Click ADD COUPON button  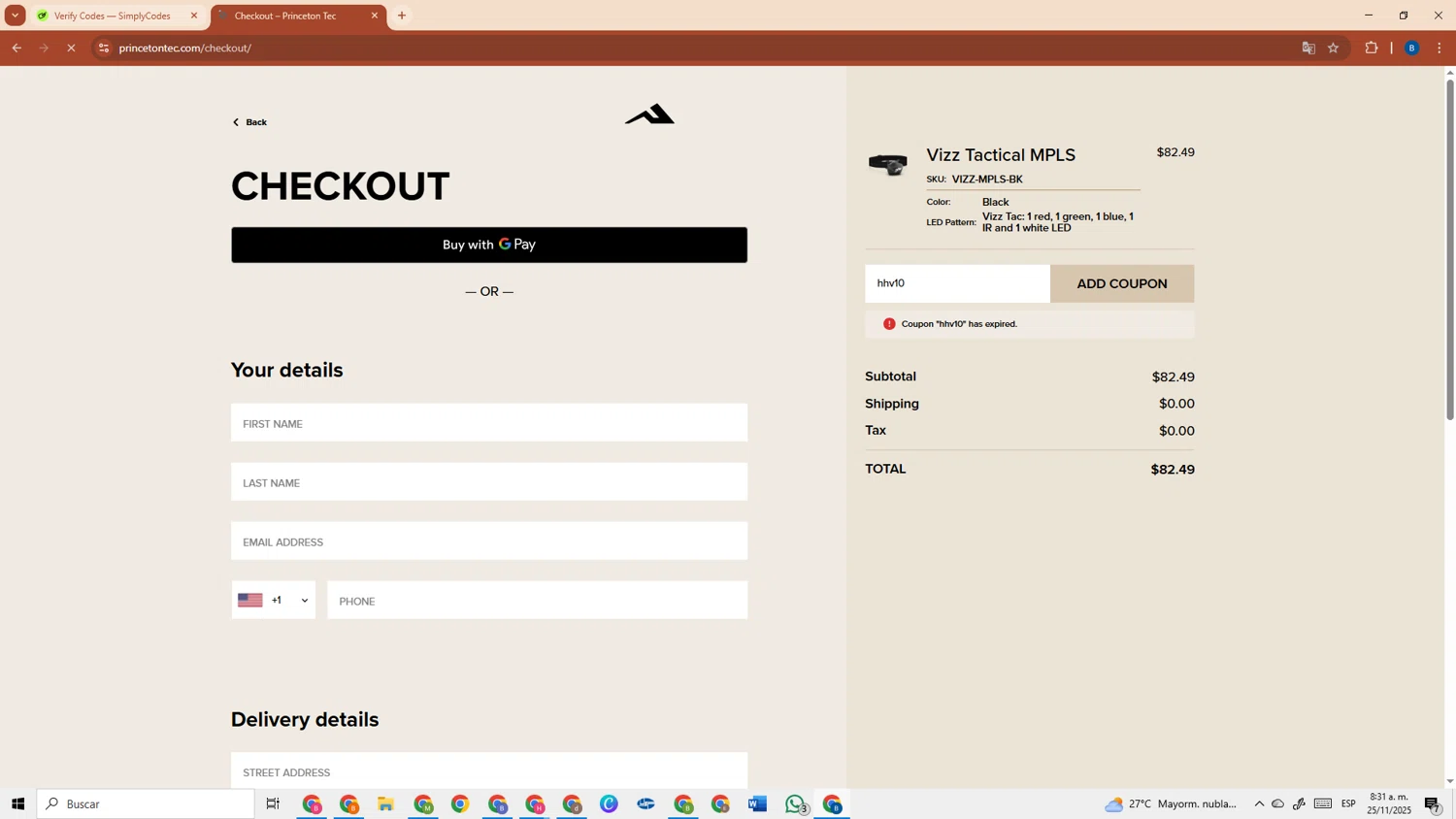(1122, 283)
